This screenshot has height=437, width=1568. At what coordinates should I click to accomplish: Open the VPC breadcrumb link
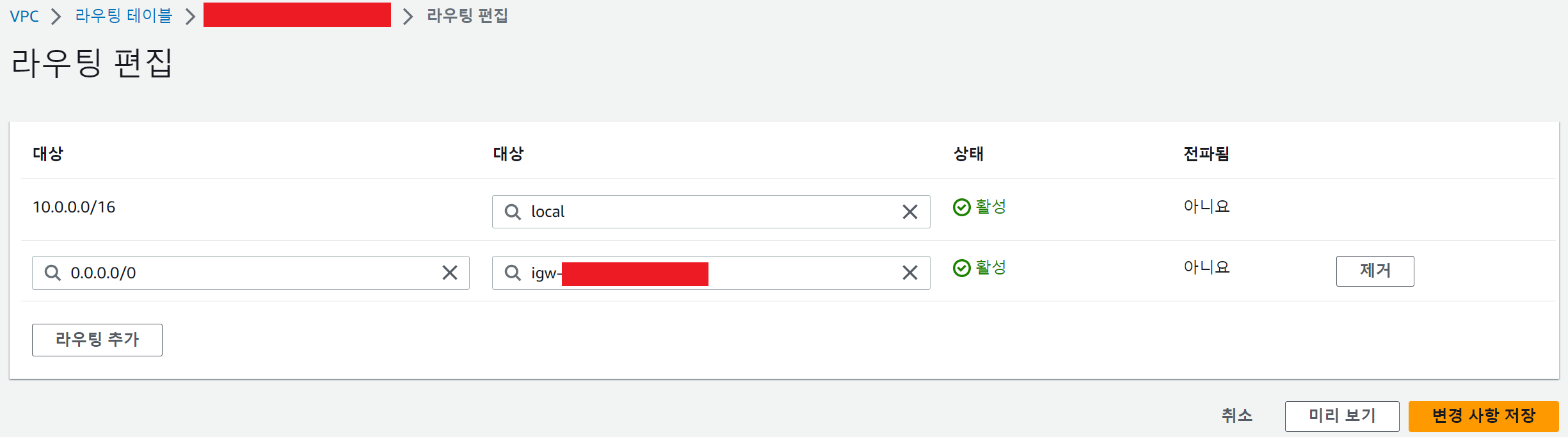[x=24, y=16]
